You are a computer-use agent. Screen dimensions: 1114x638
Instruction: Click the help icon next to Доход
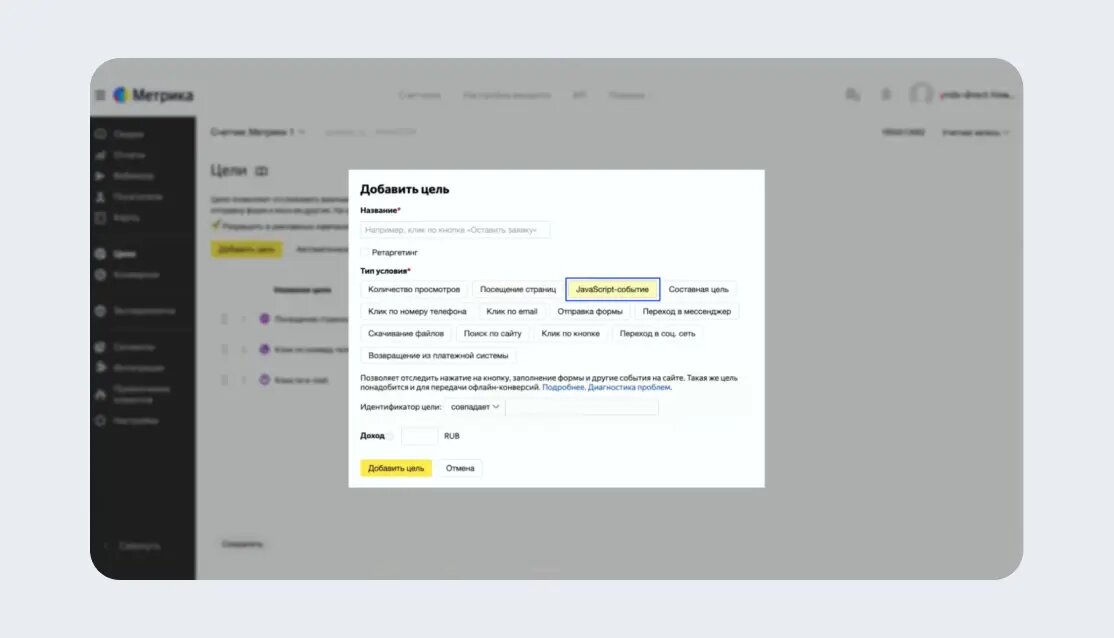coord(391,436)
